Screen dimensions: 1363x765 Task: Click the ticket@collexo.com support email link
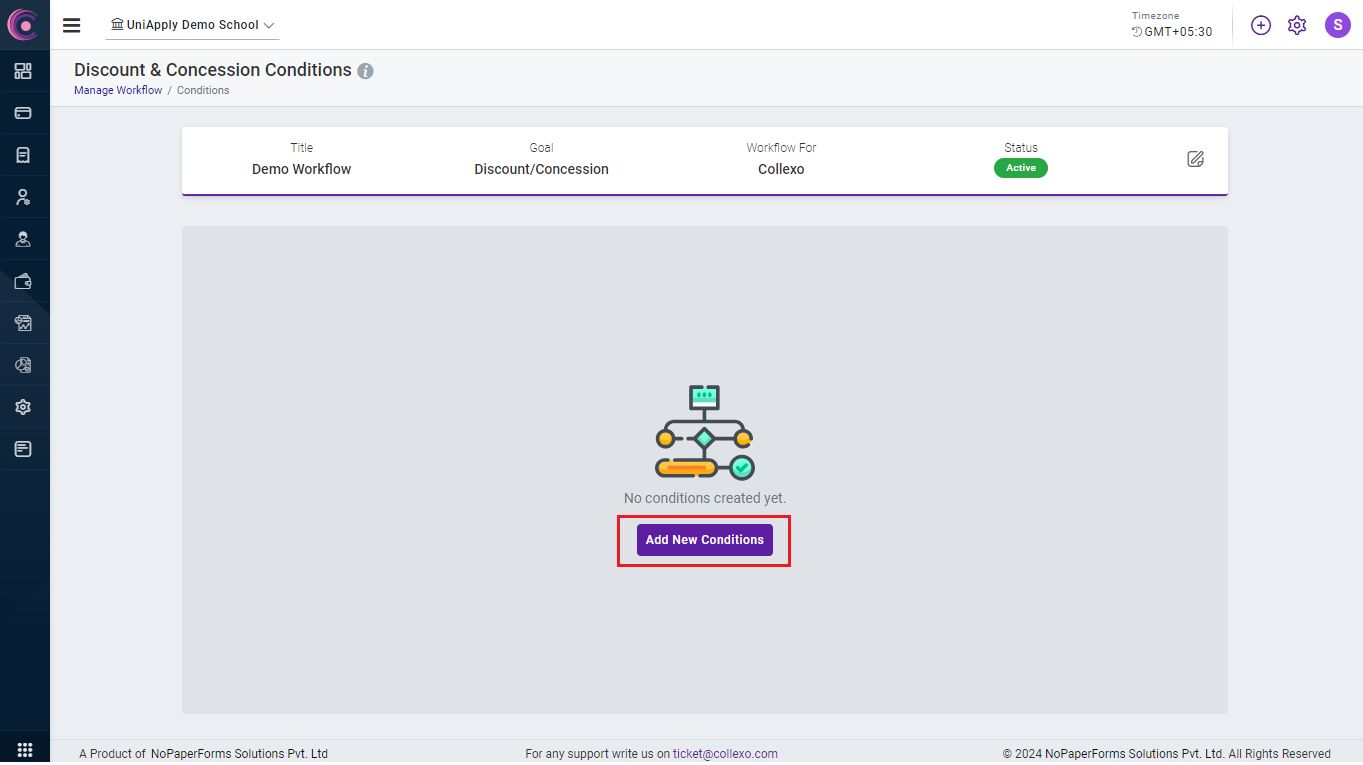tap(725, 754)
